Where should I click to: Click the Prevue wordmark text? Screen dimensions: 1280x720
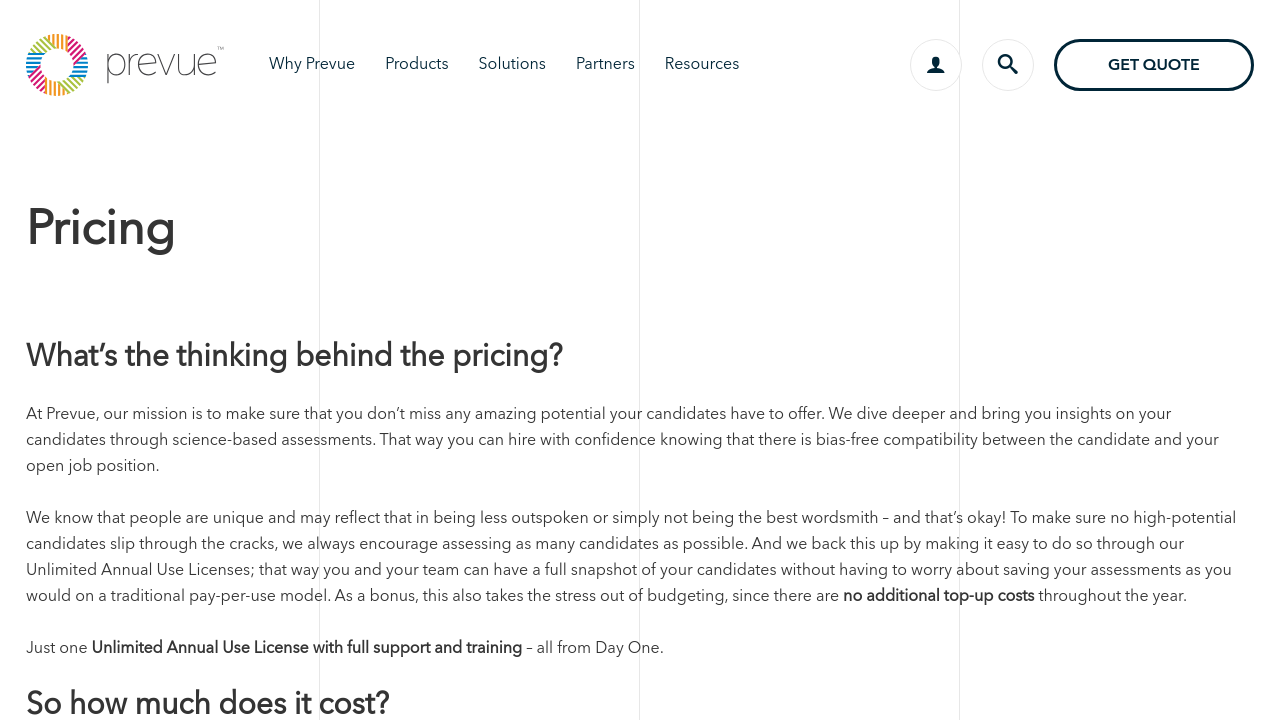162,65
